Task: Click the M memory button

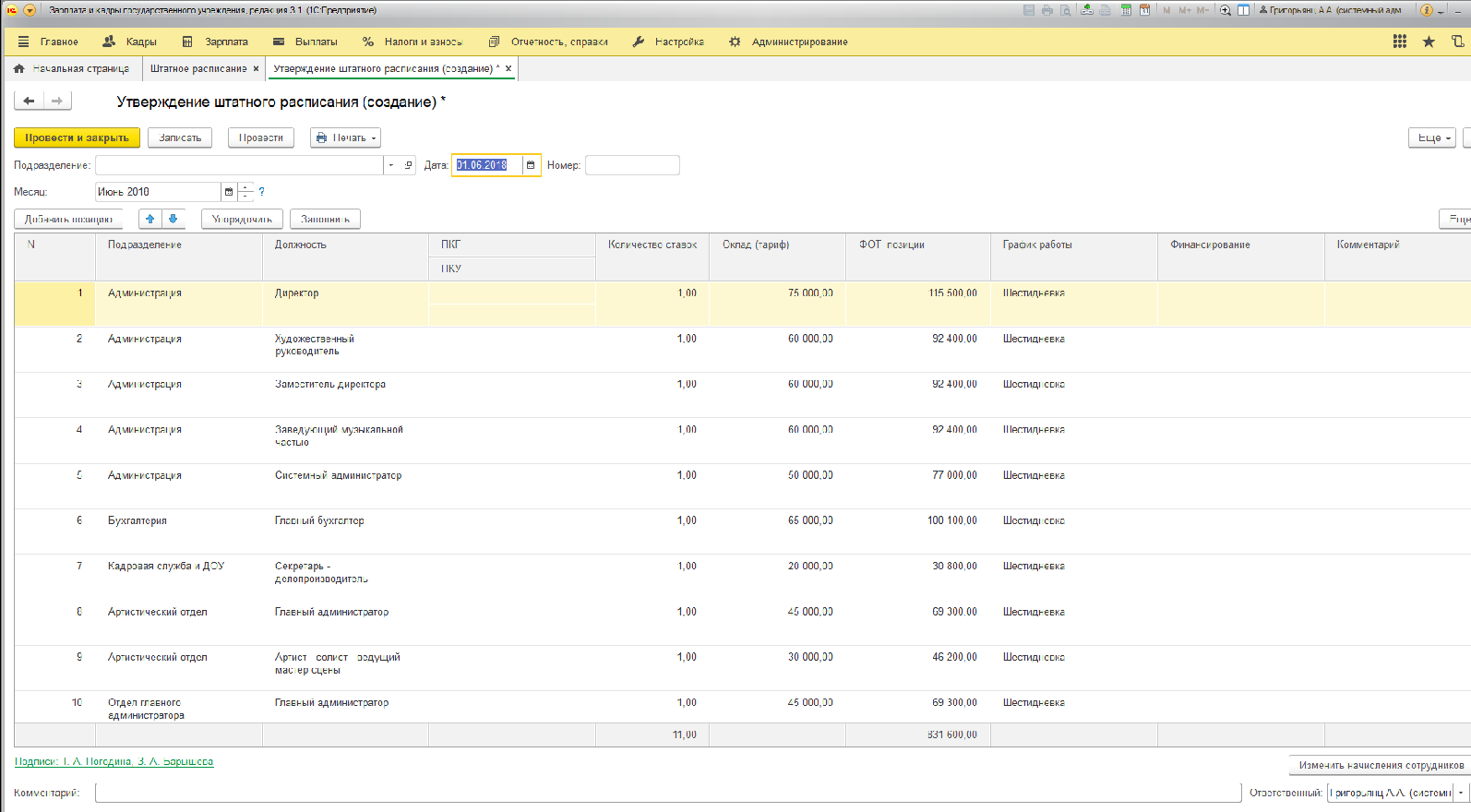Action: point(1167,10)
